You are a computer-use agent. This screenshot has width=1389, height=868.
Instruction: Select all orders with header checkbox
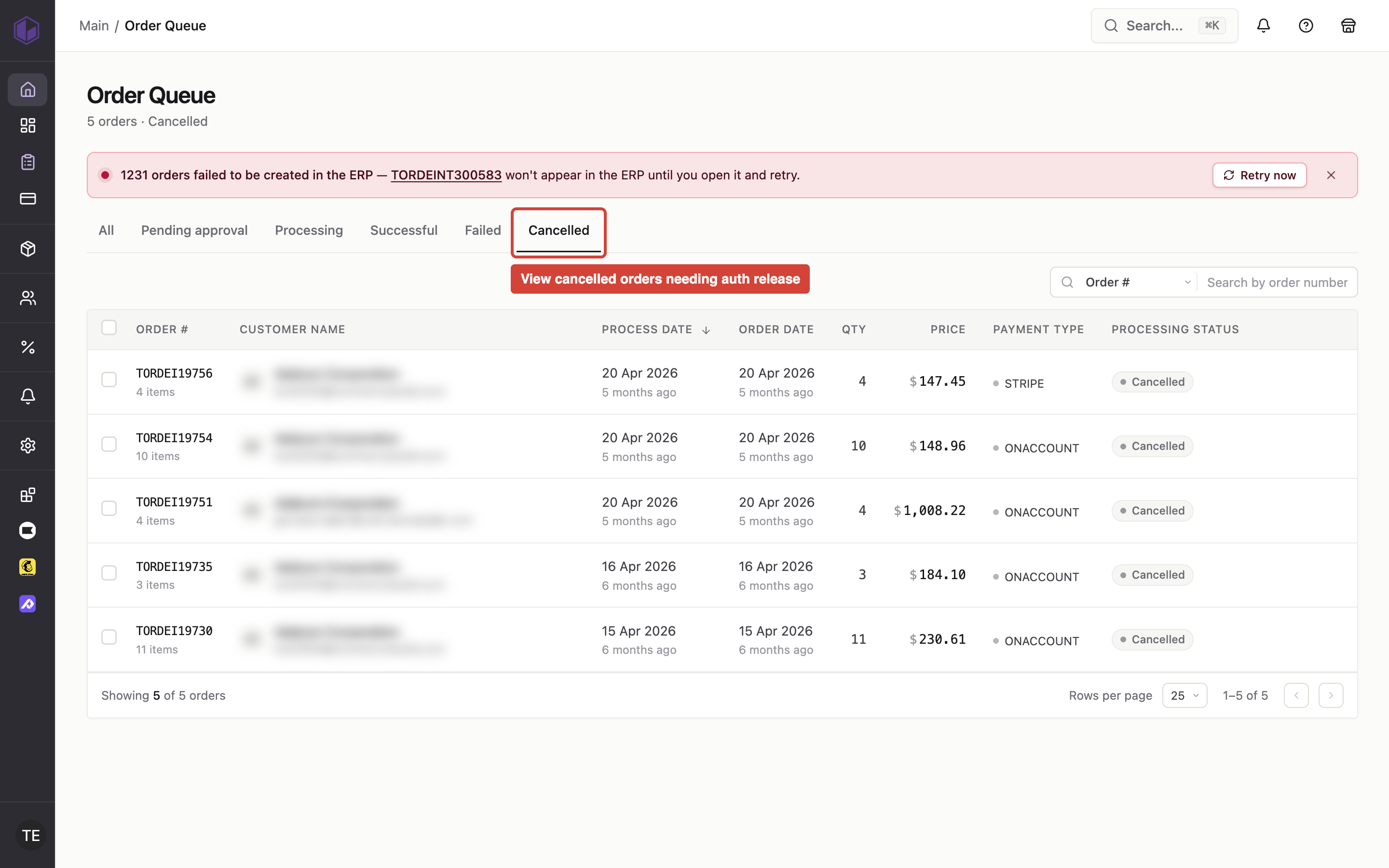[x=109, y=328]
